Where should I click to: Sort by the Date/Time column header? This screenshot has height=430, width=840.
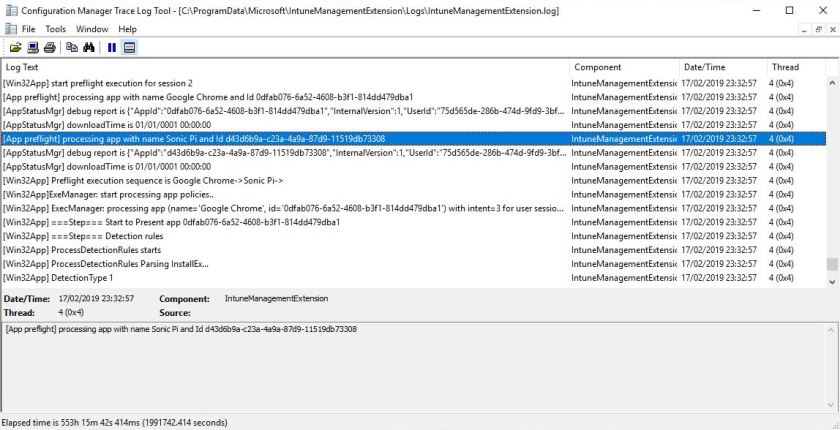(x=721, y=67)
